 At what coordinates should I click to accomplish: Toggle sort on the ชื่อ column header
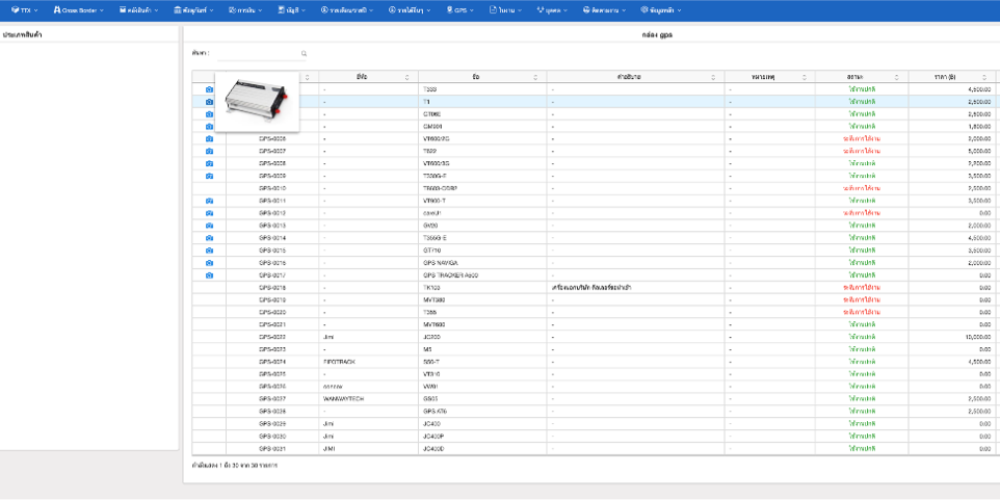point(536,77)
